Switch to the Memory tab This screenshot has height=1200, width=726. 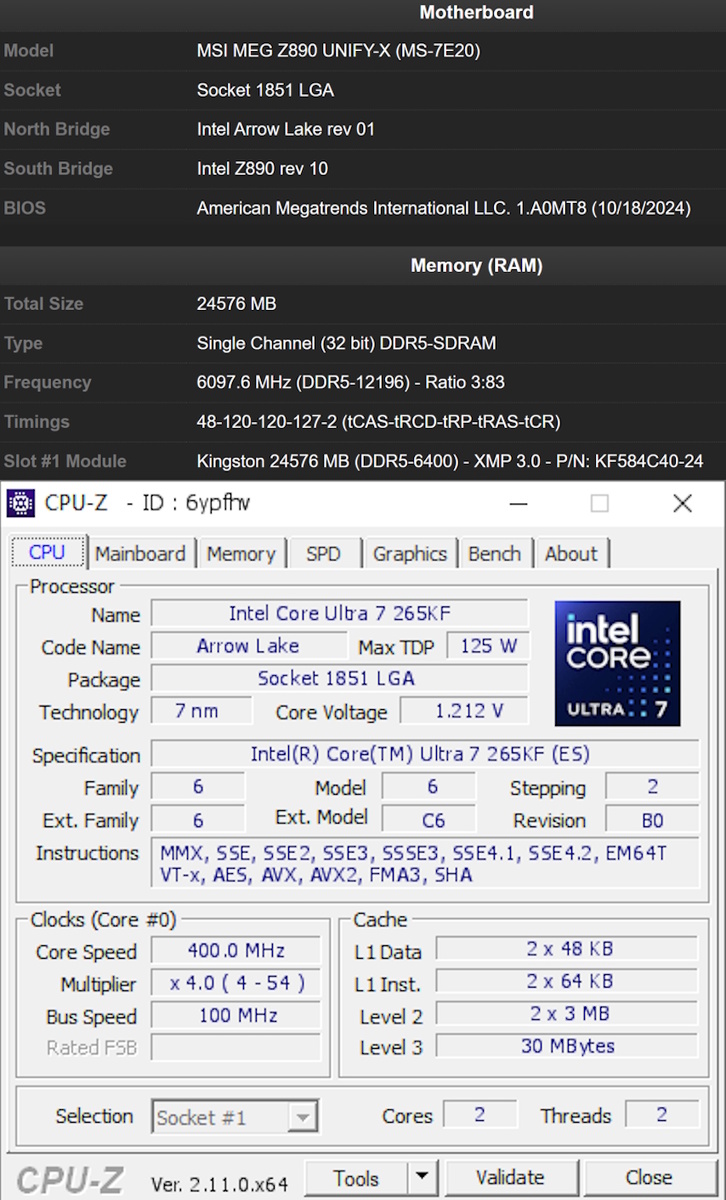point(241,554)
